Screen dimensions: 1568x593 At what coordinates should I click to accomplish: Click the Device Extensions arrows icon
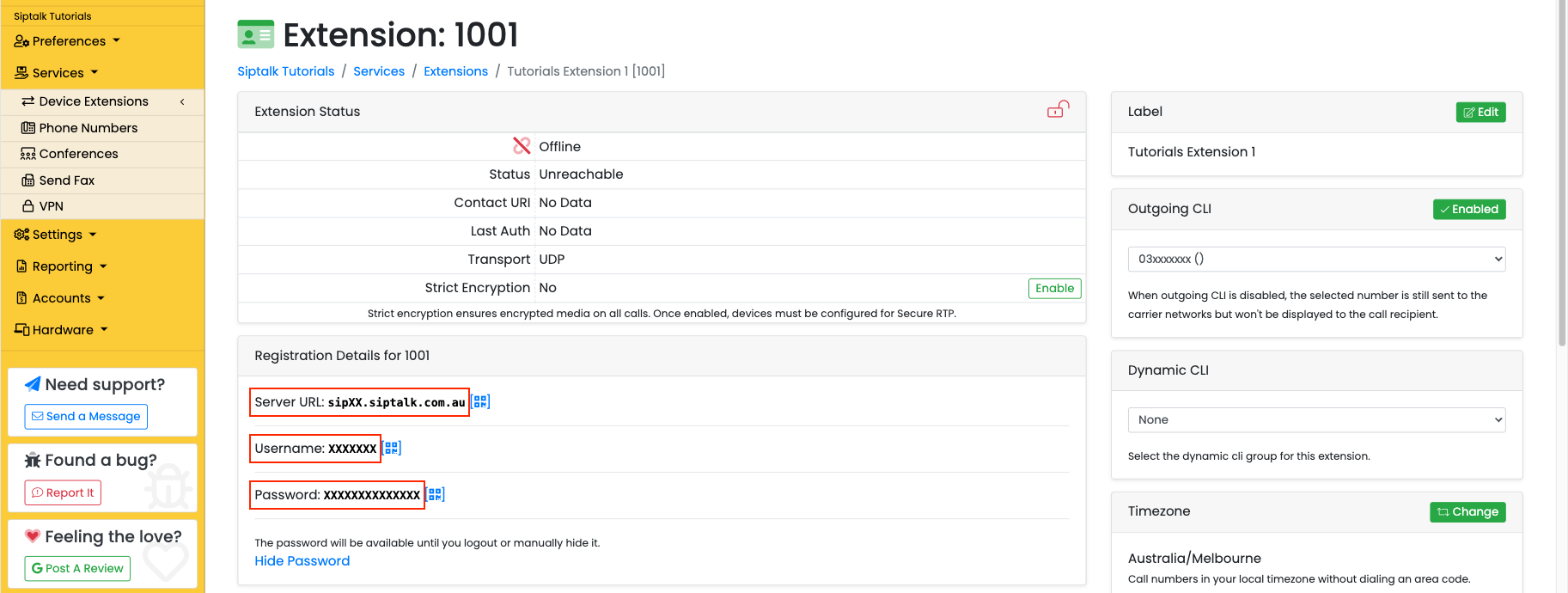click(28, 101)
